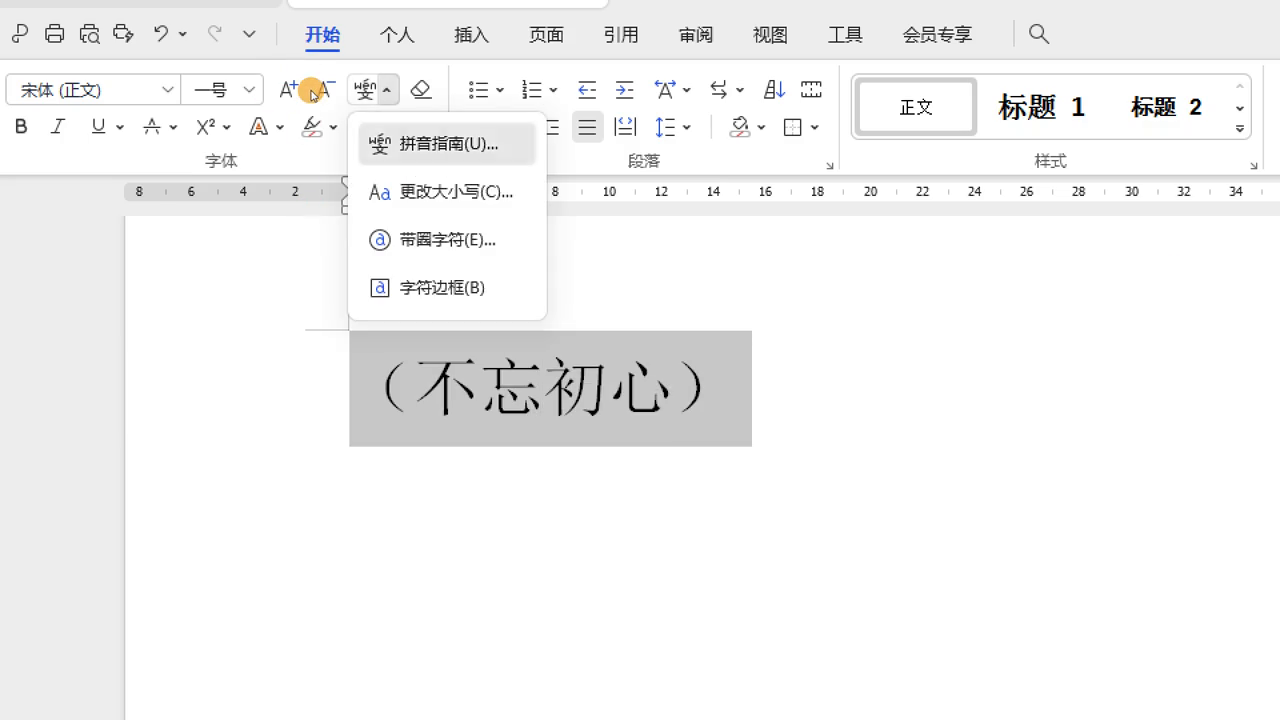Click the Pinyin Guide ribbon icon

point(365,90)
